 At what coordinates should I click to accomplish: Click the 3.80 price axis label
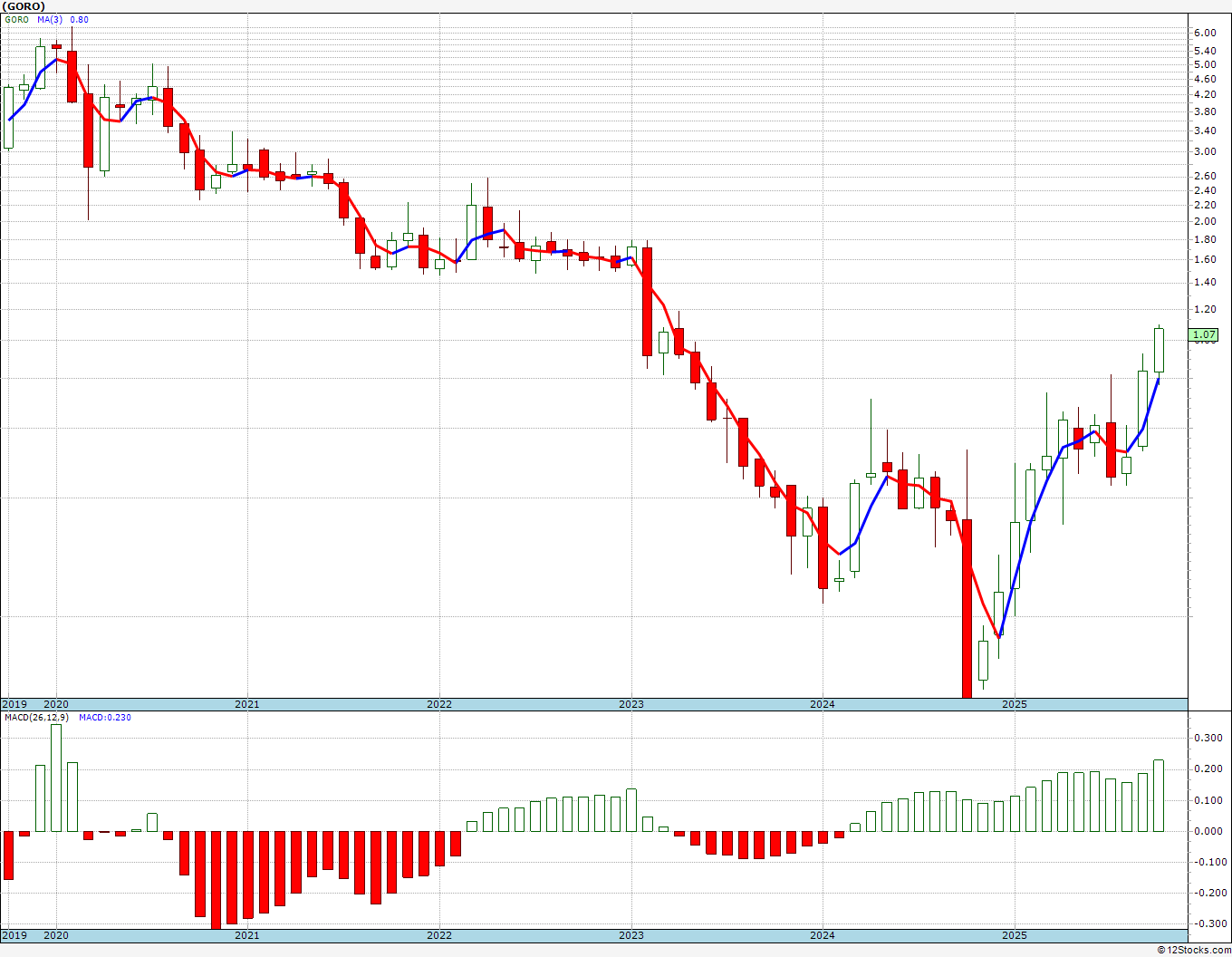(x=1205, y=111)
